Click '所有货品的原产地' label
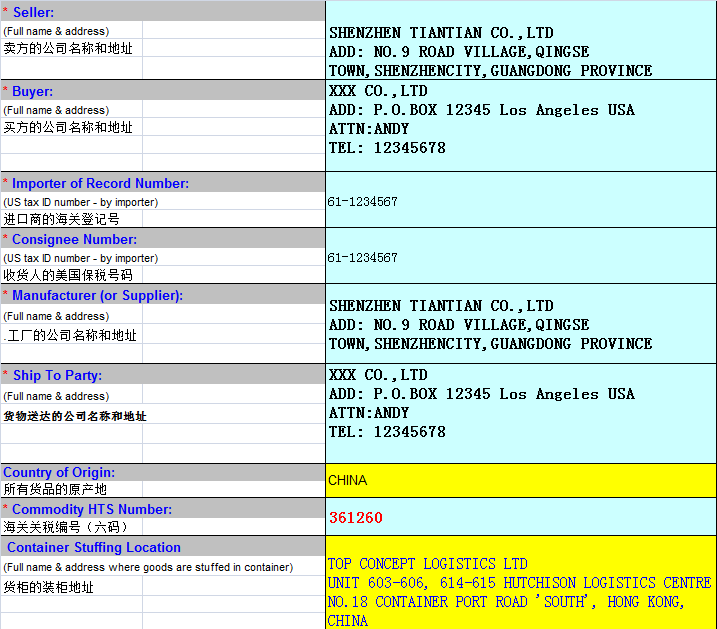This screenshot has width=717, height=629. click(55, 489)
